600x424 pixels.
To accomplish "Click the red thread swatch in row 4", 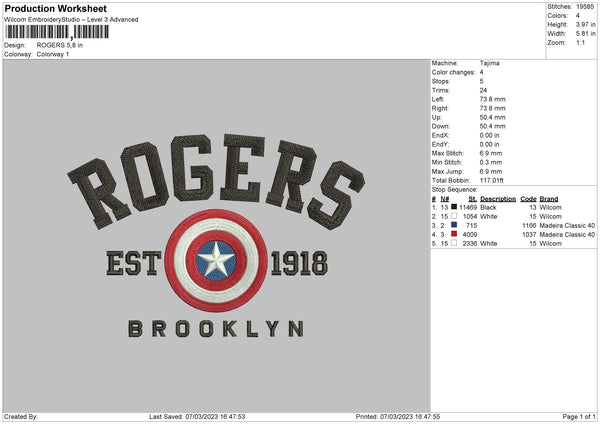I will coord(454,234).
